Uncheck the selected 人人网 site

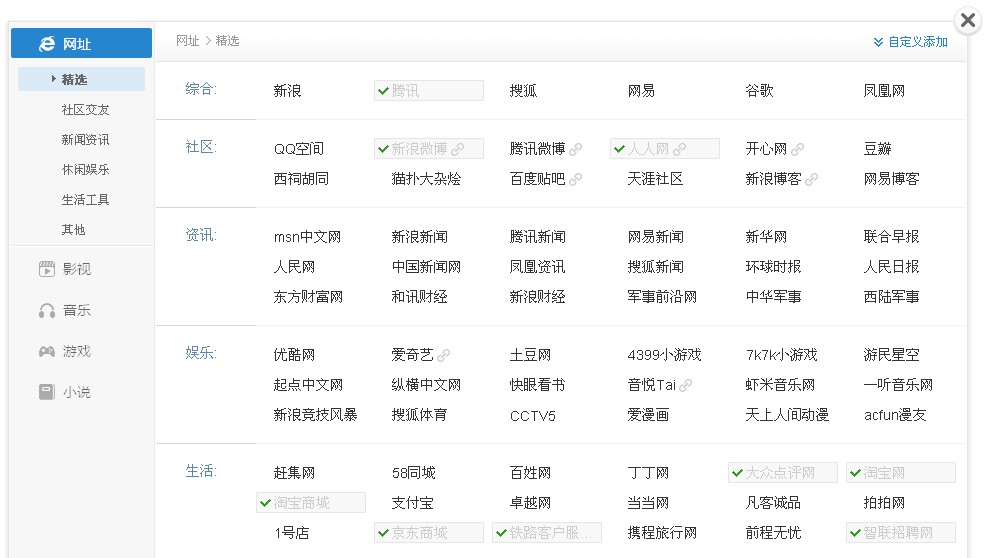coord(665,149)
